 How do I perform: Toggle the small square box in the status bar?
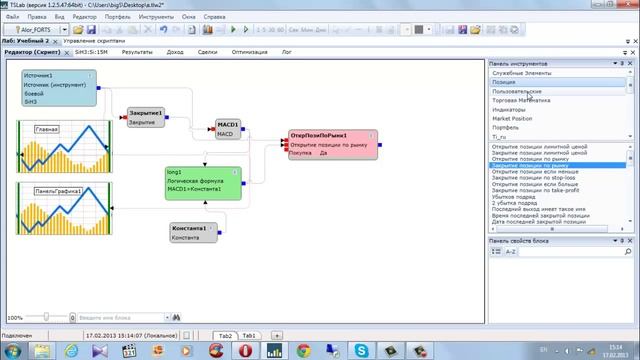pos(187,336)
